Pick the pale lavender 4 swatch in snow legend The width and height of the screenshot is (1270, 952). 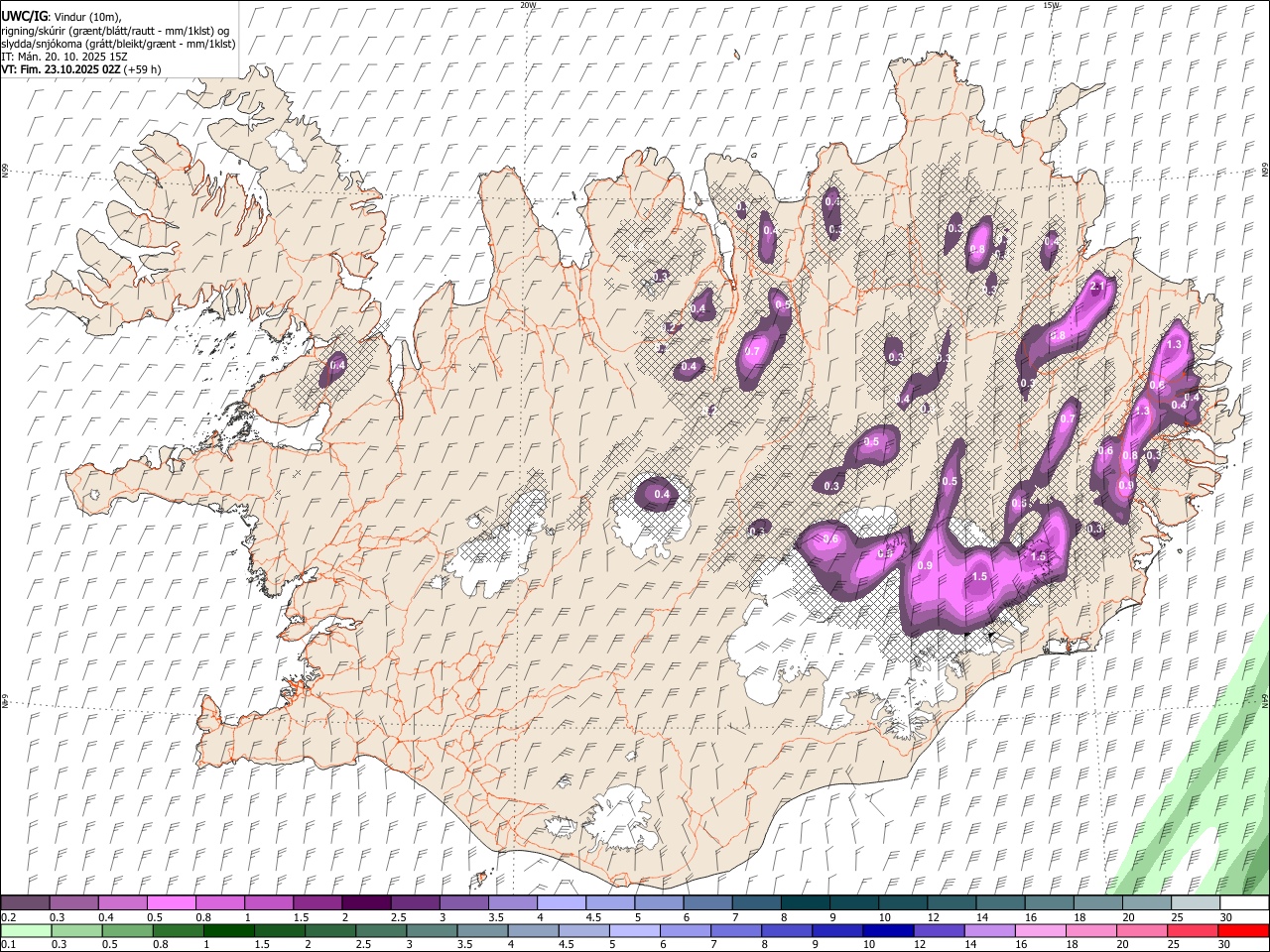pos(561,902)
